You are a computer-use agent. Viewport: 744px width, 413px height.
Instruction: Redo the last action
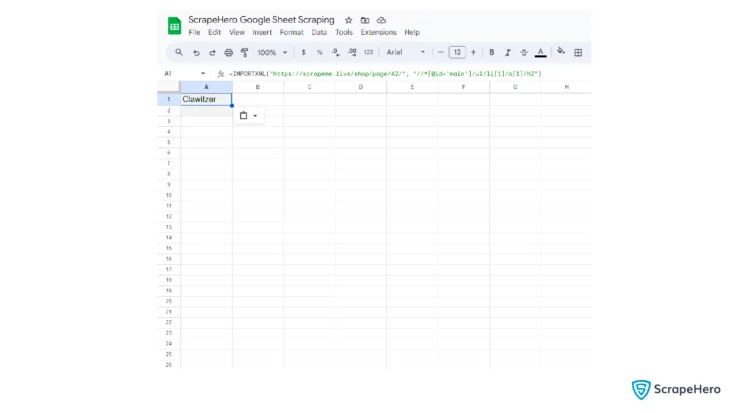[212, 53]
